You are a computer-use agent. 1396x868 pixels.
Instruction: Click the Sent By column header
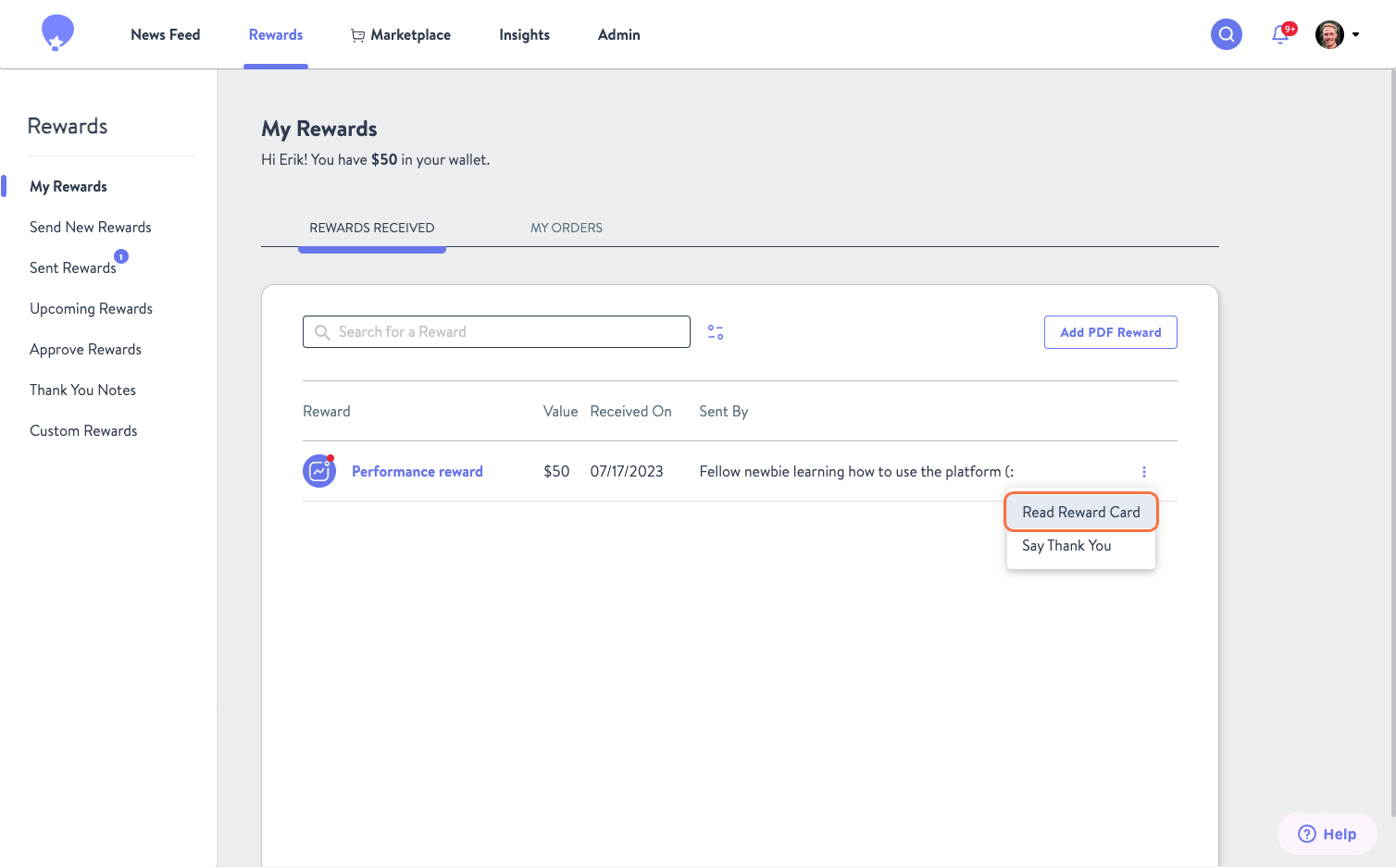coord(724,412)
